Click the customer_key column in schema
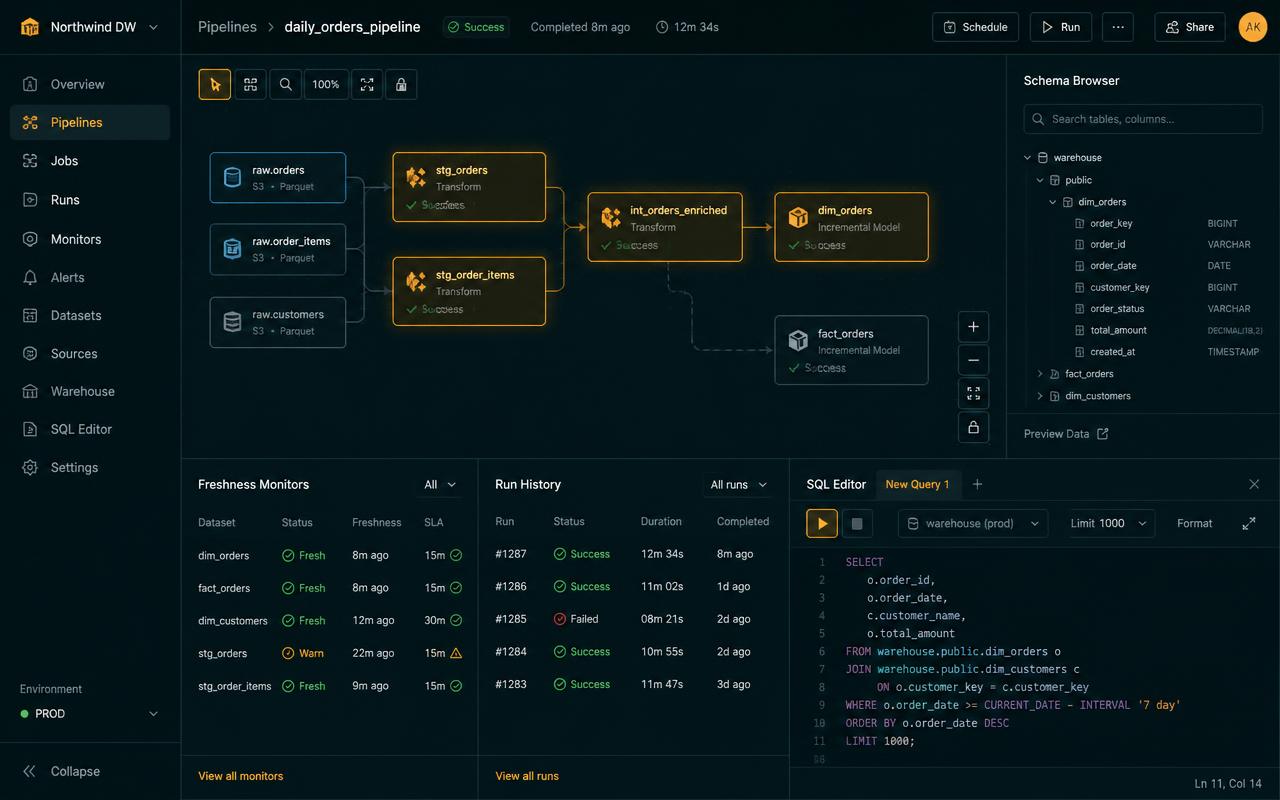Viewport: 1280px width, 800px height. click(1120, 288)
